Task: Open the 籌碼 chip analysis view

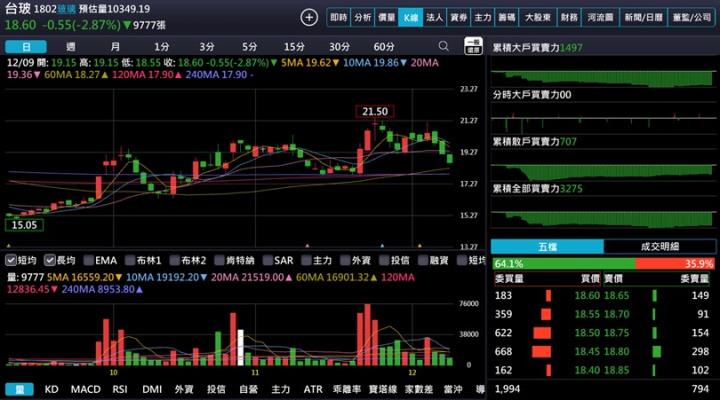Action: (507, 17)
